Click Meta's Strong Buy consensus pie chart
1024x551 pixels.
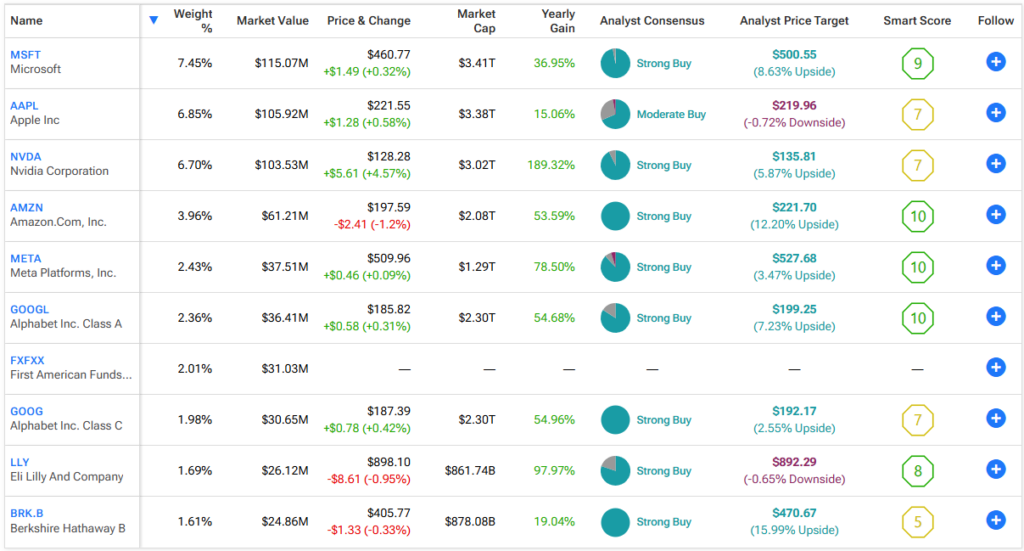point(615,267)
